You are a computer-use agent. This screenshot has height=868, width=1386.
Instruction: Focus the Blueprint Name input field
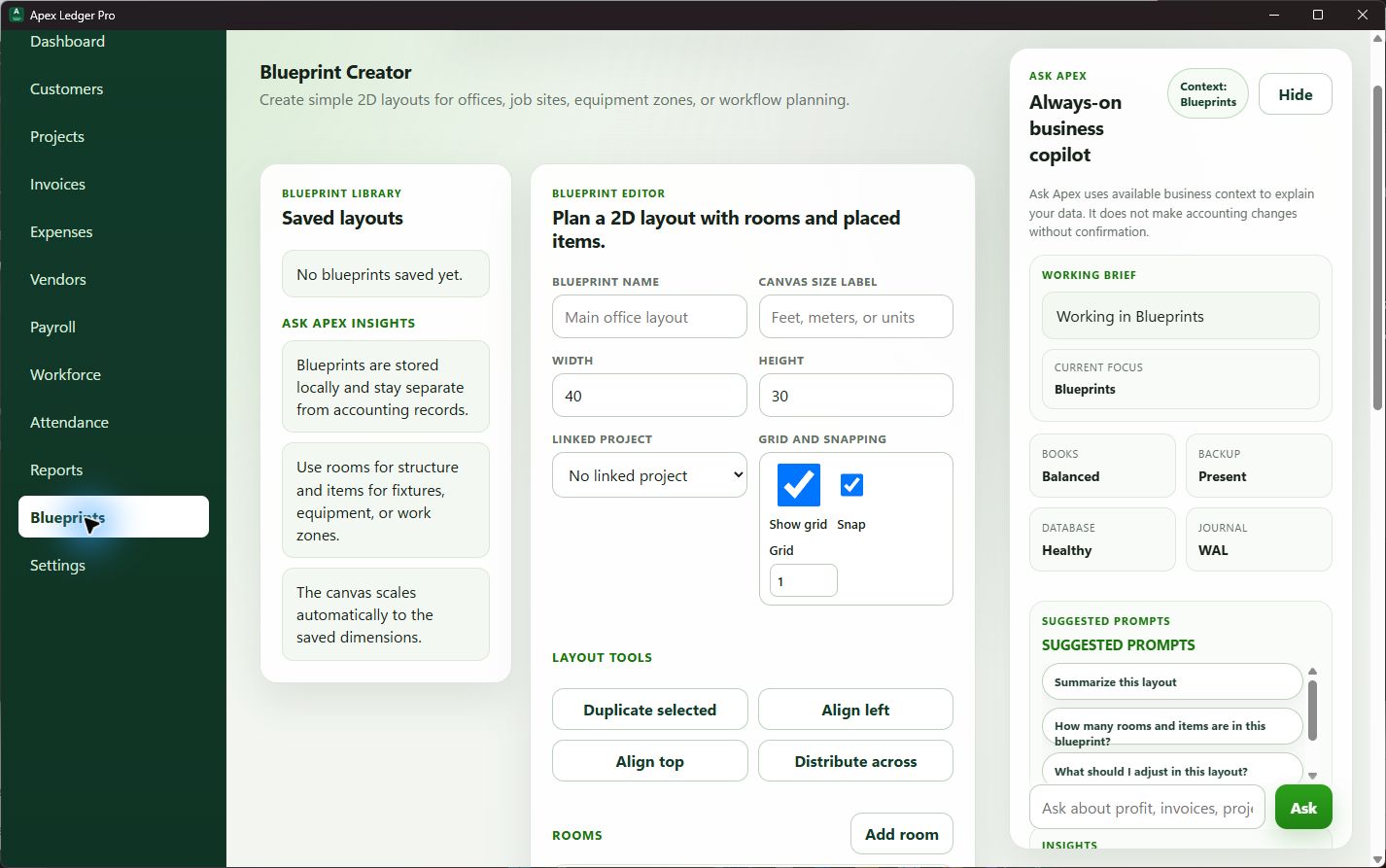click(x=649, y=317)
